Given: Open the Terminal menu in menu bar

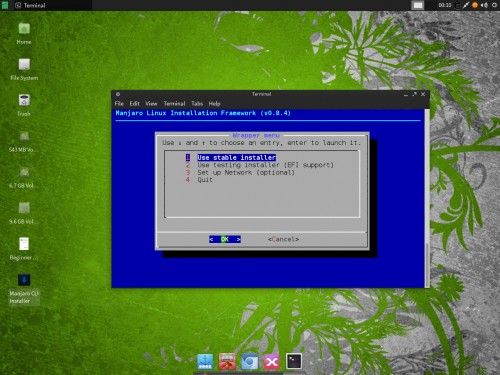Looking at the screenshot, I should click(174, 104).
